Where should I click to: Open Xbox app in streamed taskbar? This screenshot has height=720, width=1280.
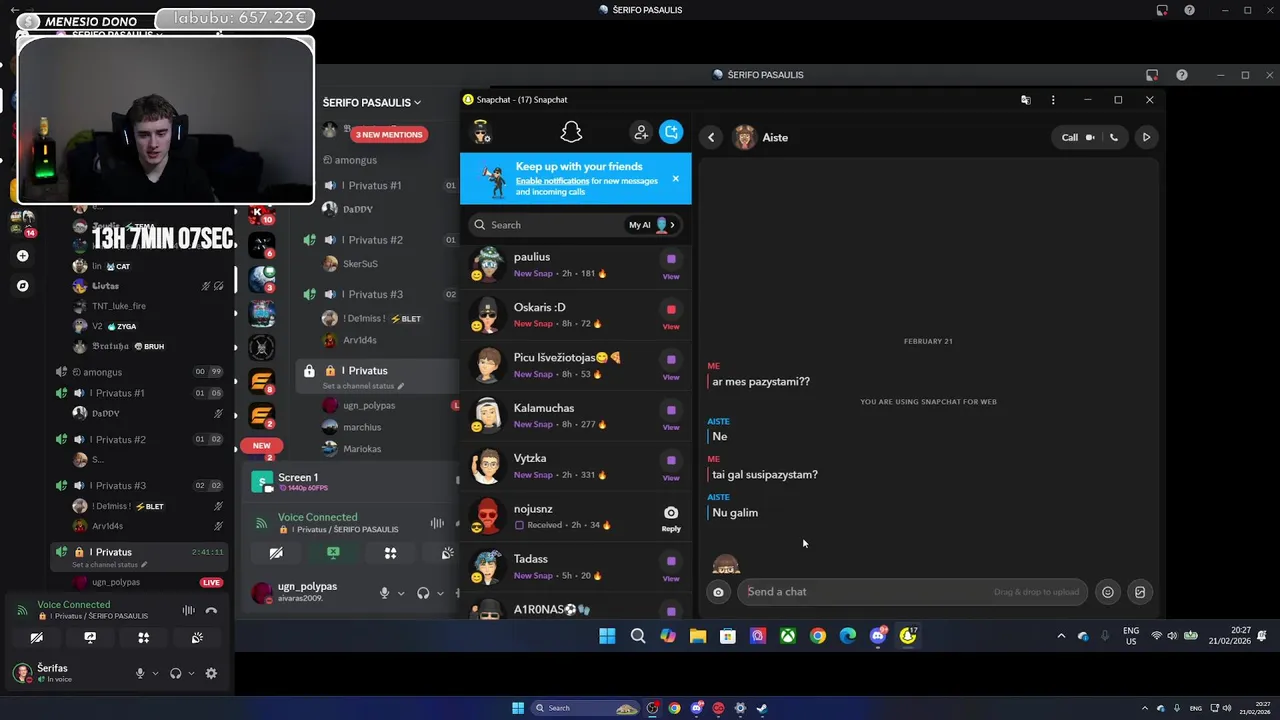(x=788, y=636)
